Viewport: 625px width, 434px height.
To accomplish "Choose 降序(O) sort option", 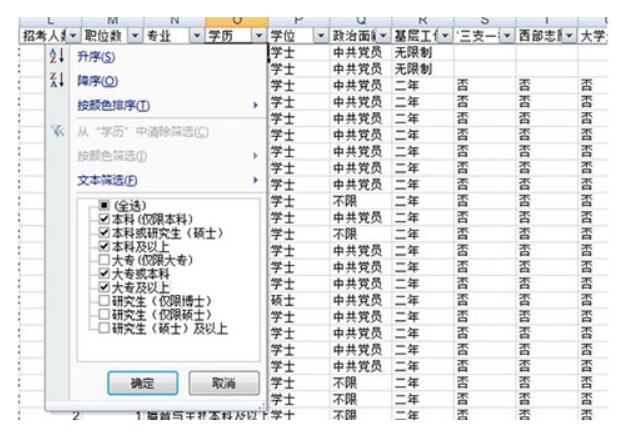I will (x=98, y=81).
